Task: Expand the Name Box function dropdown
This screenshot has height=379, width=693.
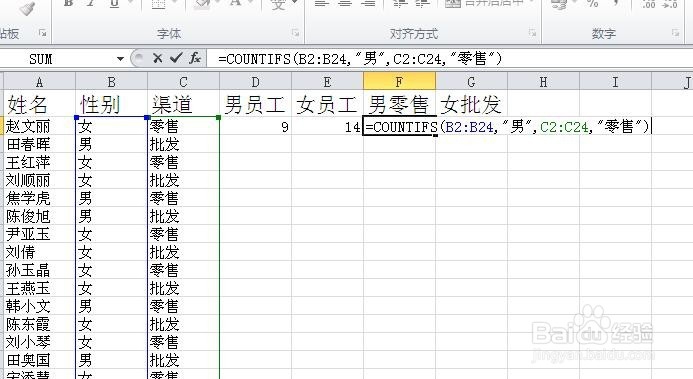Action: (120, 59)
